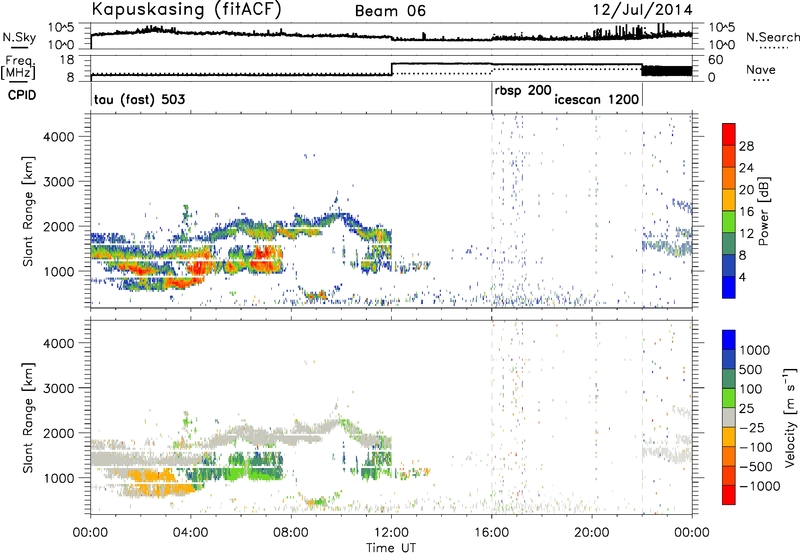Viewport: 800px width, 554px height.
Task: Click the 'Time UT' axis label
Action: [x=391, y=548]
